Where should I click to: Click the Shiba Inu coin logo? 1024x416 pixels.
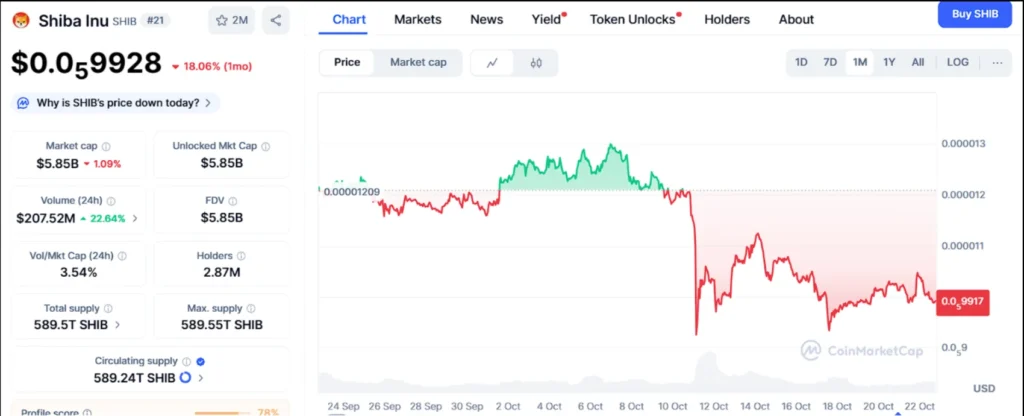(21, 20)
